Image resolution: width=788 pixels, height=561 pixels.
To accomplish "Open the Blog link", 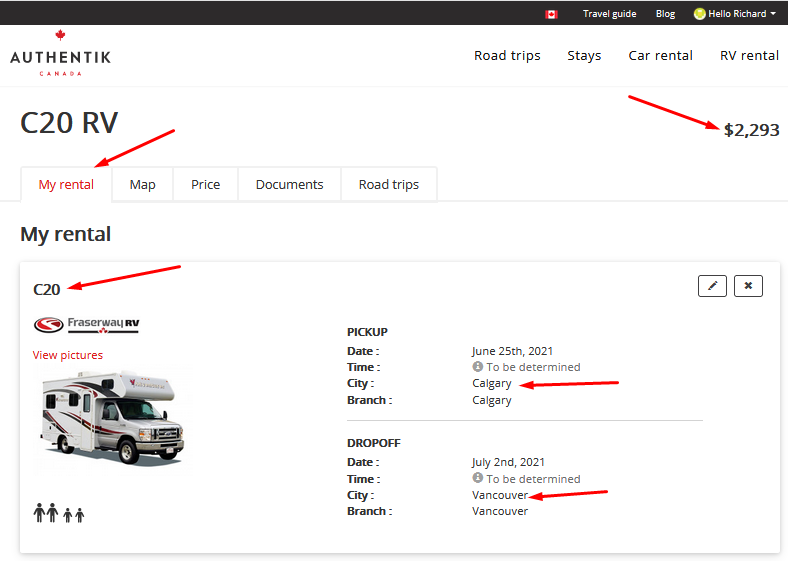I will [665, 14].
